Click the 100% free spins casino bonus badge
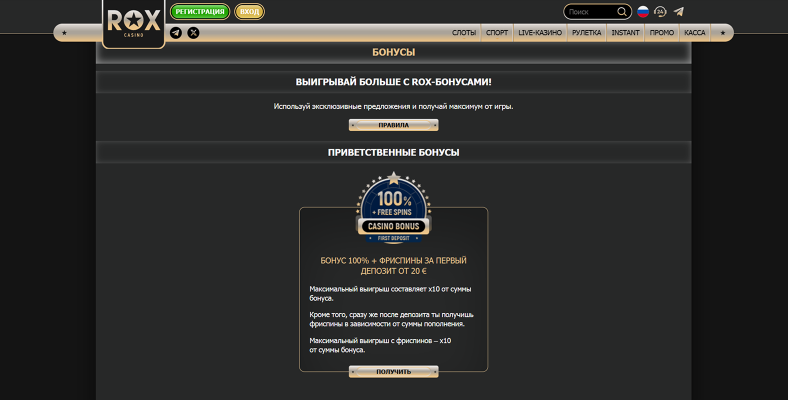The image size is (788, 400). pyautogui.click(x=393, y=208)
